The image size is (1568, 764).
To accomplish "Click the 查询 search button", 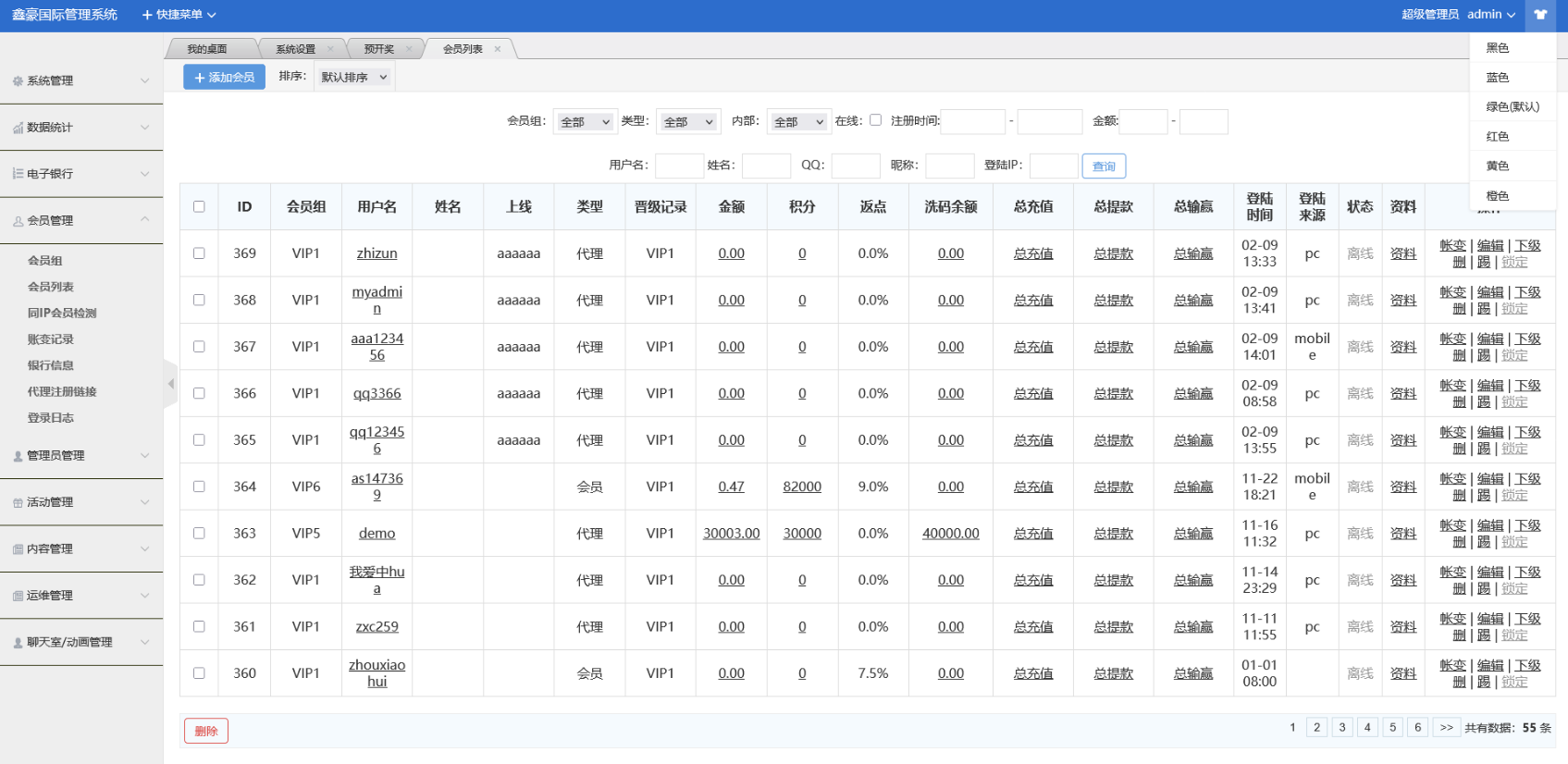I will click(x=1104, y=166).
